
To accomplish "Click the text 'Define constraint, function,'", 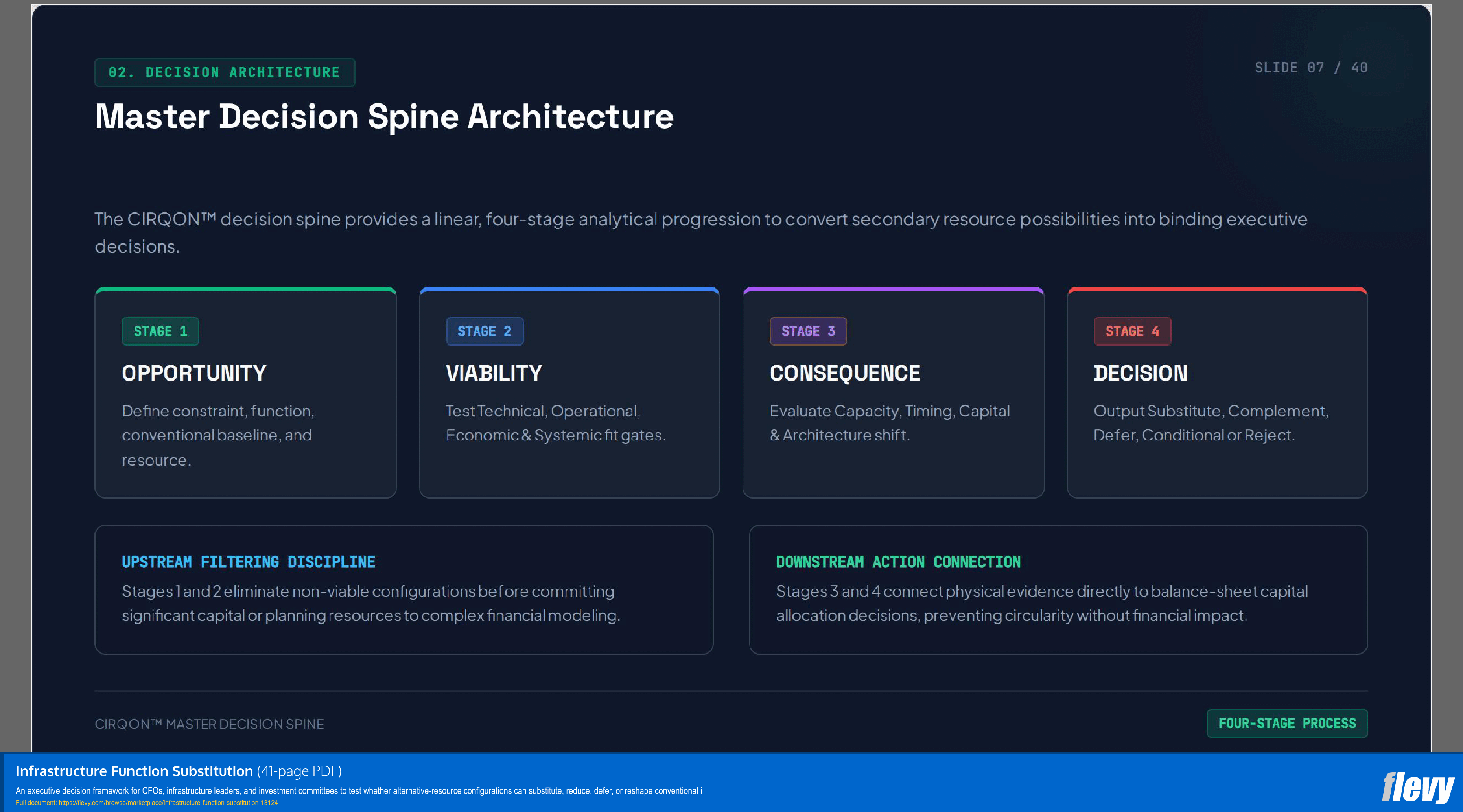I will [218, 411].
